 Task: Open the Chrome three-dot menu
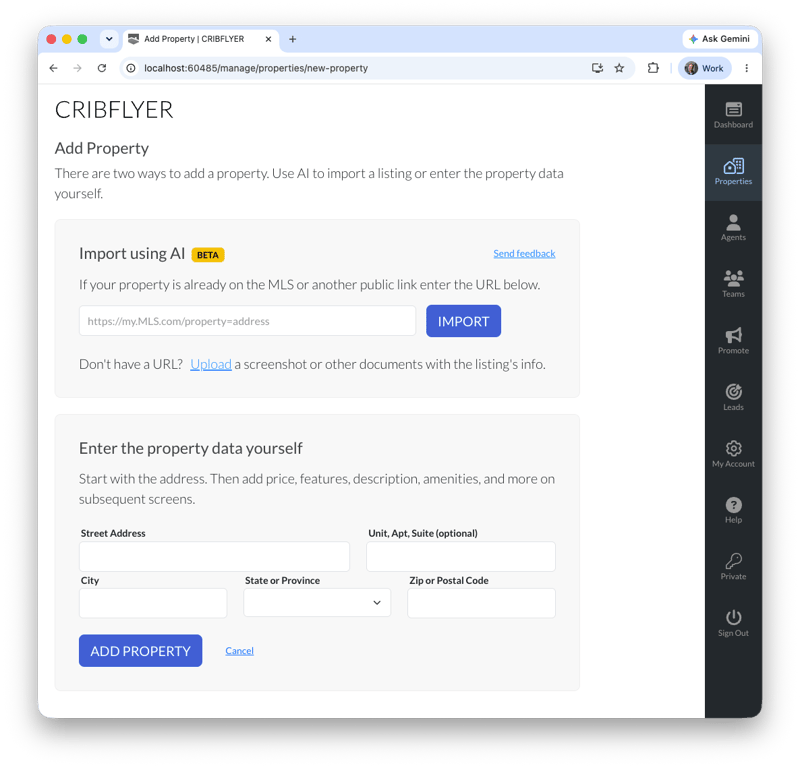pyautogui.click(x=746, y=68)
